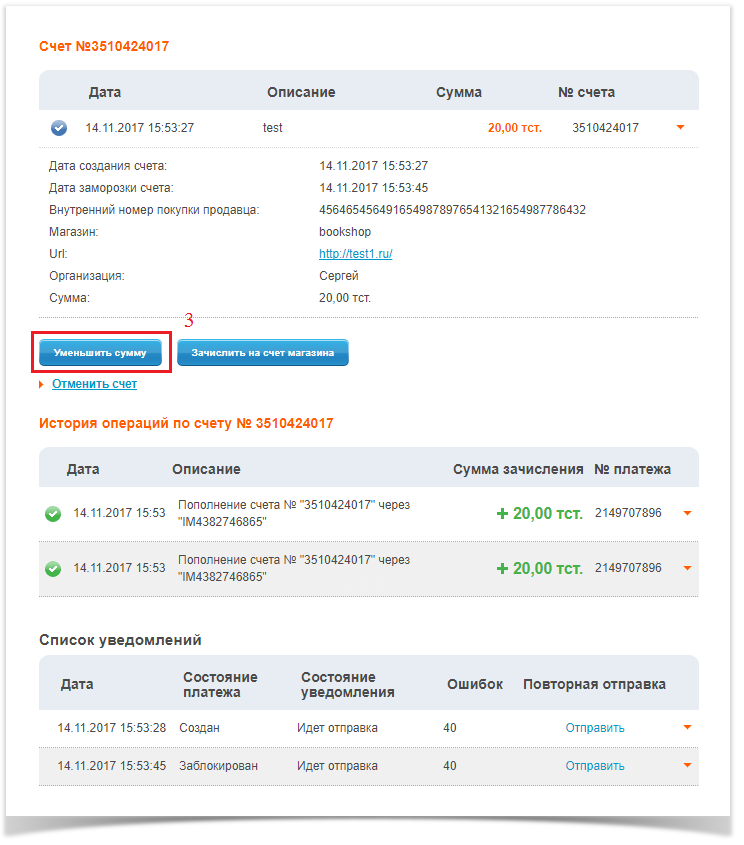
Task: Click green checkmark in second operation row
Action: (x=53, y=568)
